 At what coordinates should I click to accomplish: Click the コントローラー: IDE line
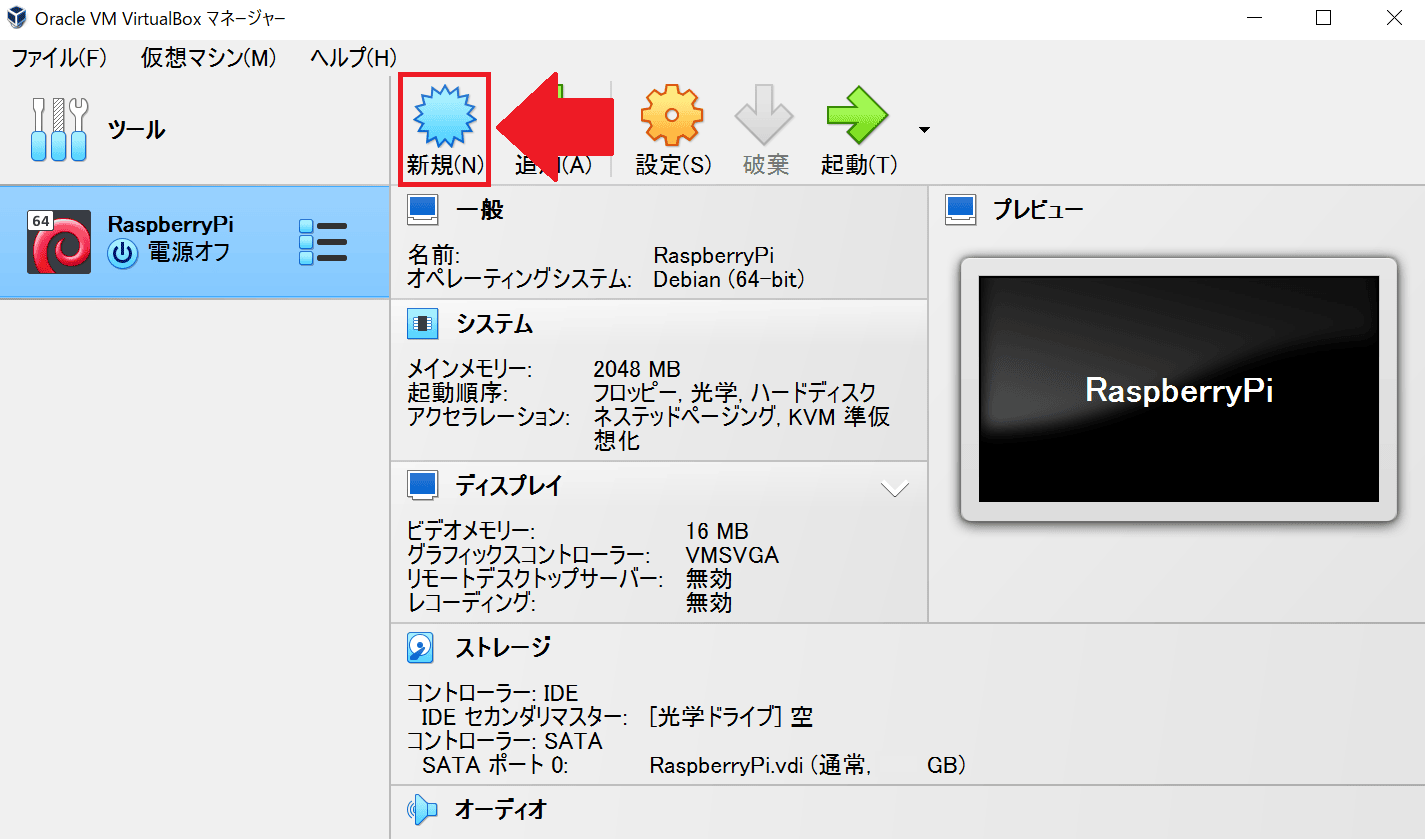click(x=492, y=693)
